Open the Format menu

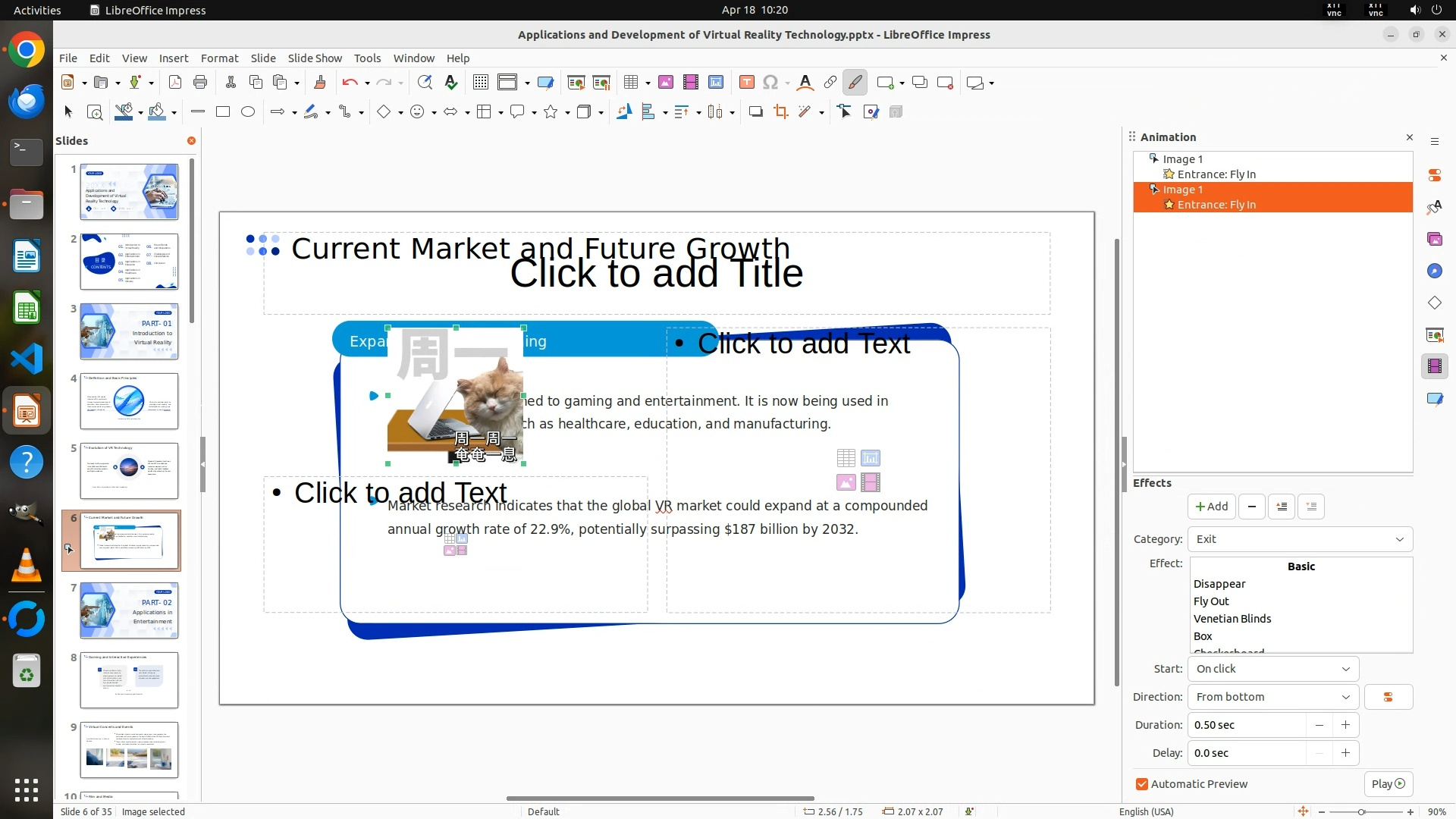(219, 58)
